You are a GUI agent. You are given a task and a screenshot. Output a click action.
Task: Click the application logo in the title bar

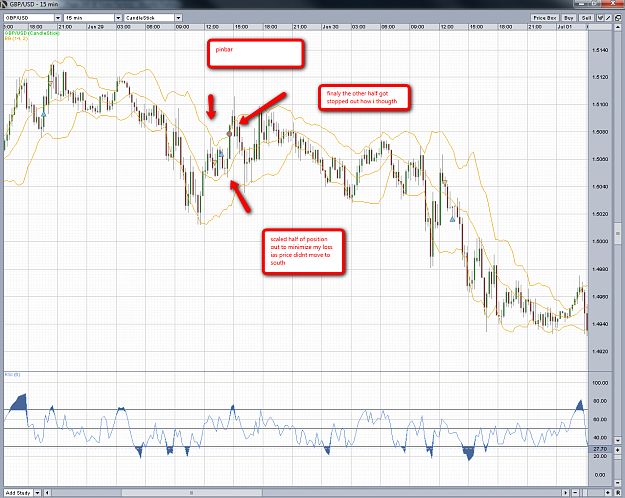[x=4, y=4]
